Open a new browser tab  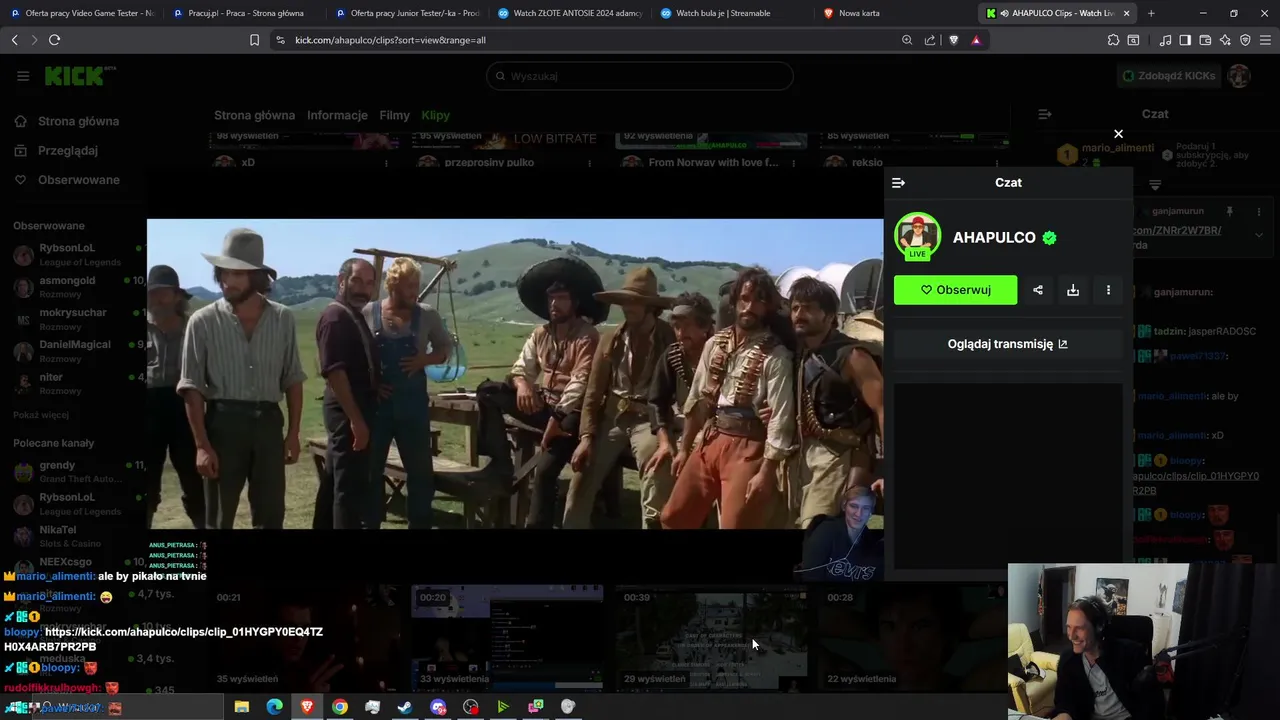point(1151,13)
